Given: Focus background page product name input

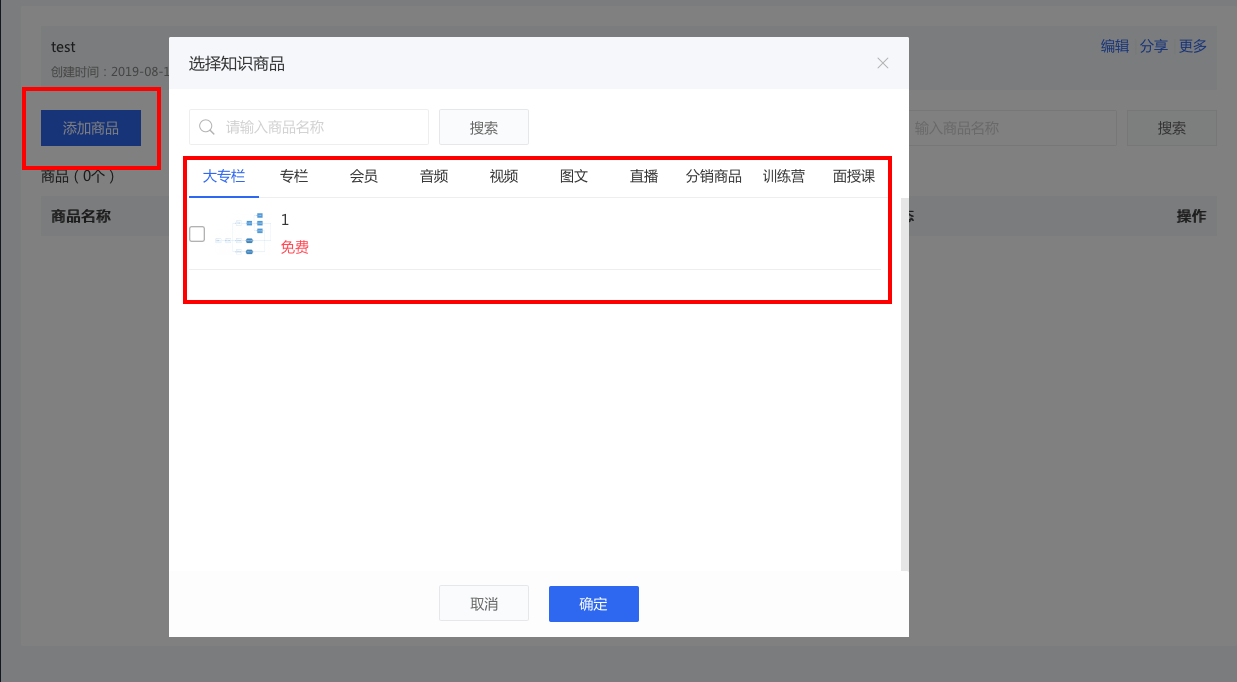Looking at the screenshot, I should point(1012,128).
